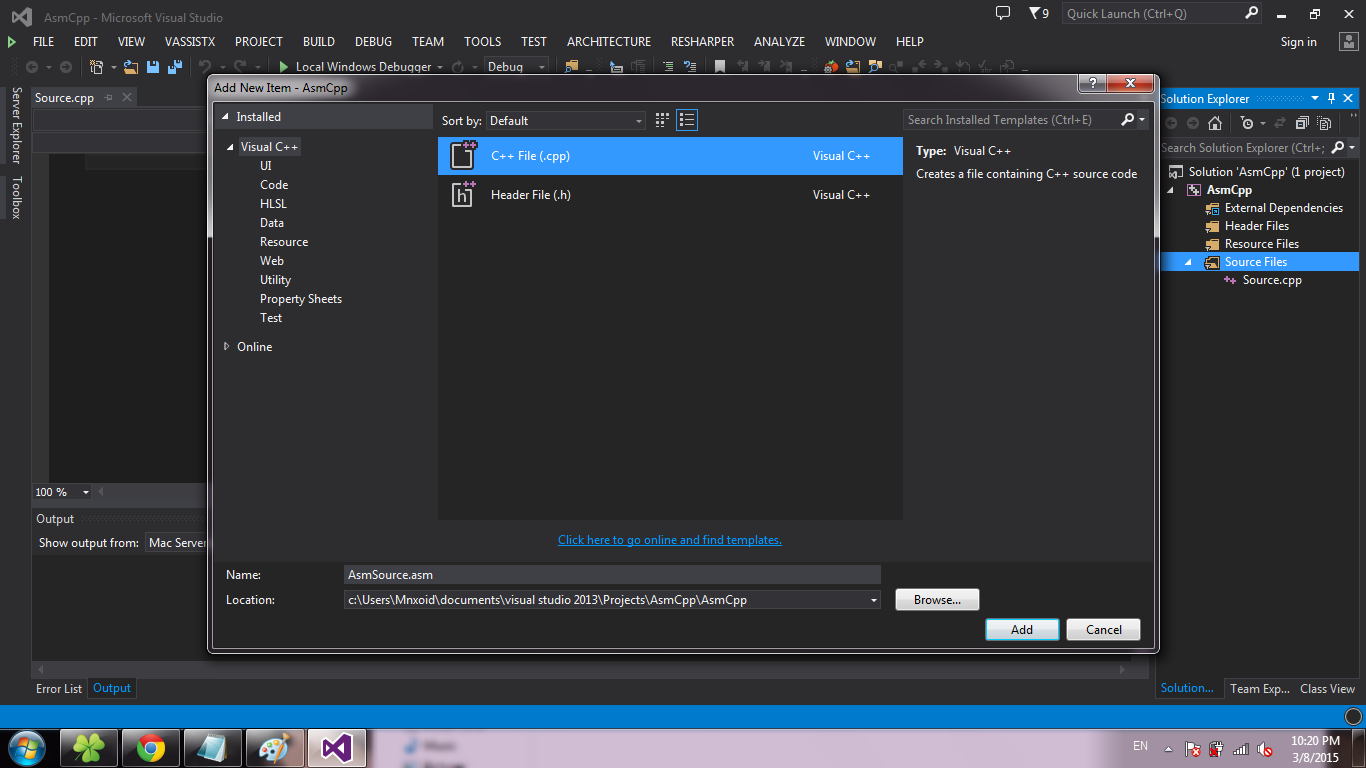Collapse the Installed templates section
Screen dimensions: 1366x768
pyautogui.click(x=226, y=117)
